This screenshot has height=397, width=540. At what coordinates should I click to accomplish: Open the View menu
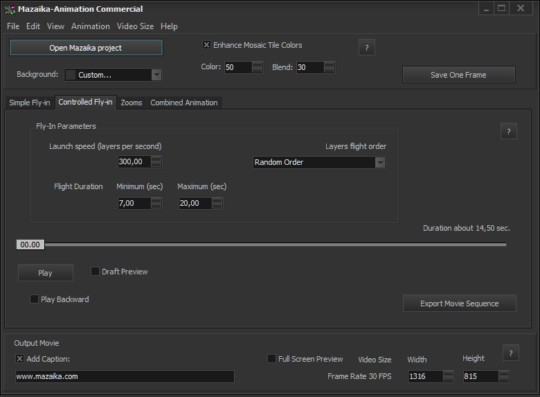[55, 26]
